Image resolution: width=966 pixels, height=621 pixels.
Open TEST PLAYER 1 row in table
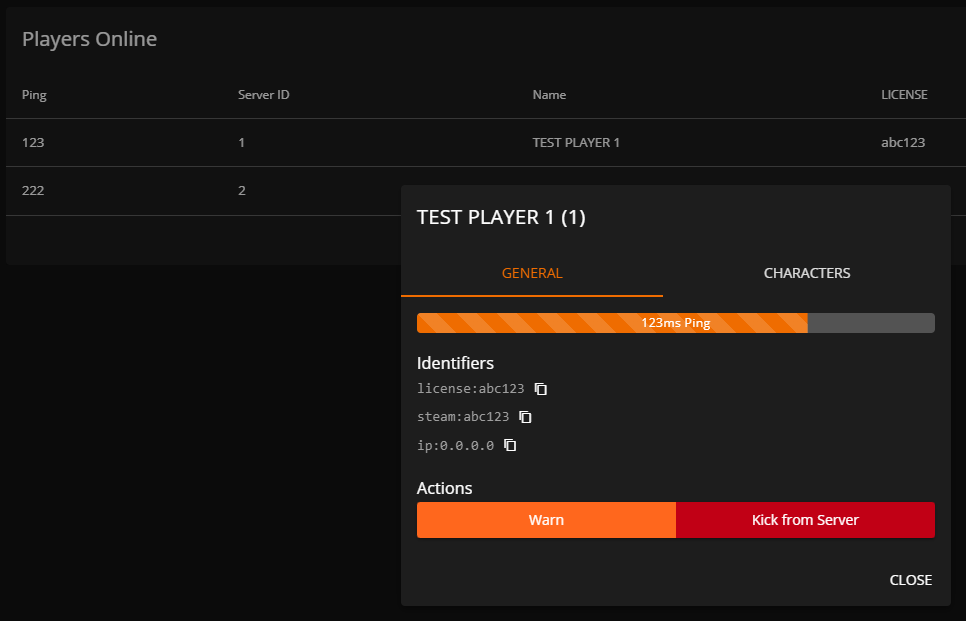[x=576, y=143]
